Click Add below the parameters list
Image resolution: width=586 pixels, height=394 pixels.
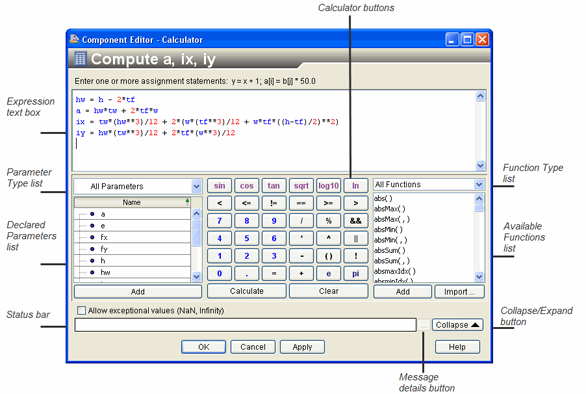click(138, 292)
